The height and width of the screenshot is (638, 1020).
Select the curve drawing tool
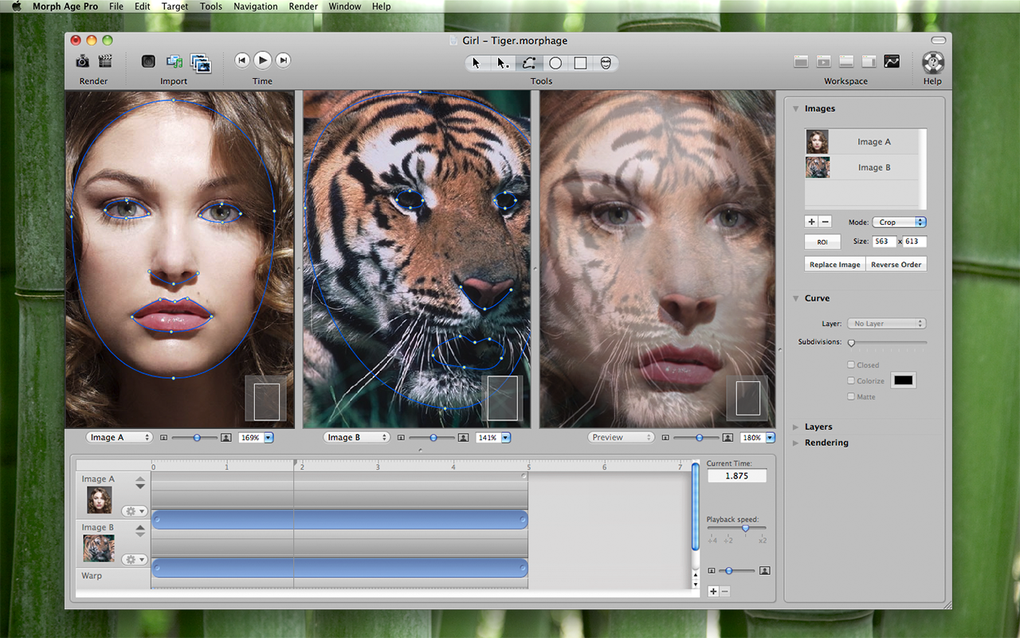click(529, 63)
